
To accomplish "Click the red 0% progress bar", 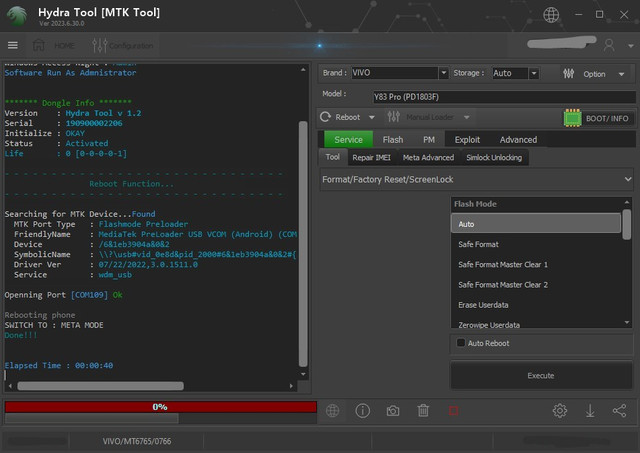I will point(160,407).
